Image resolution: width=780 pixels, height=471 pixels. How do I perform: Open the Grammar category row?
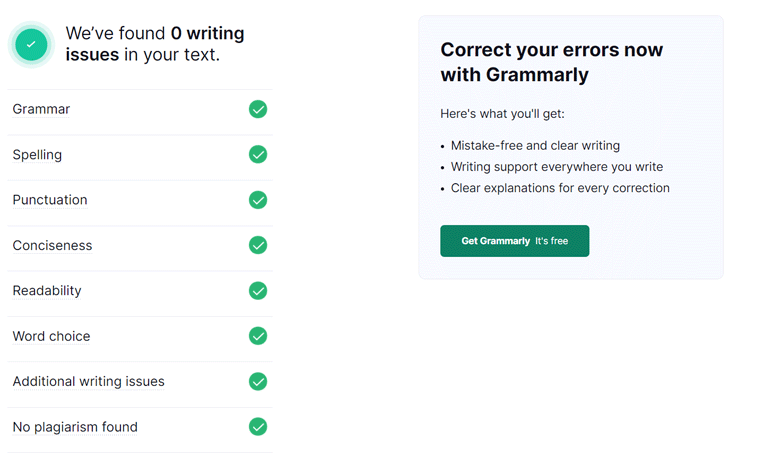(41, 109)
